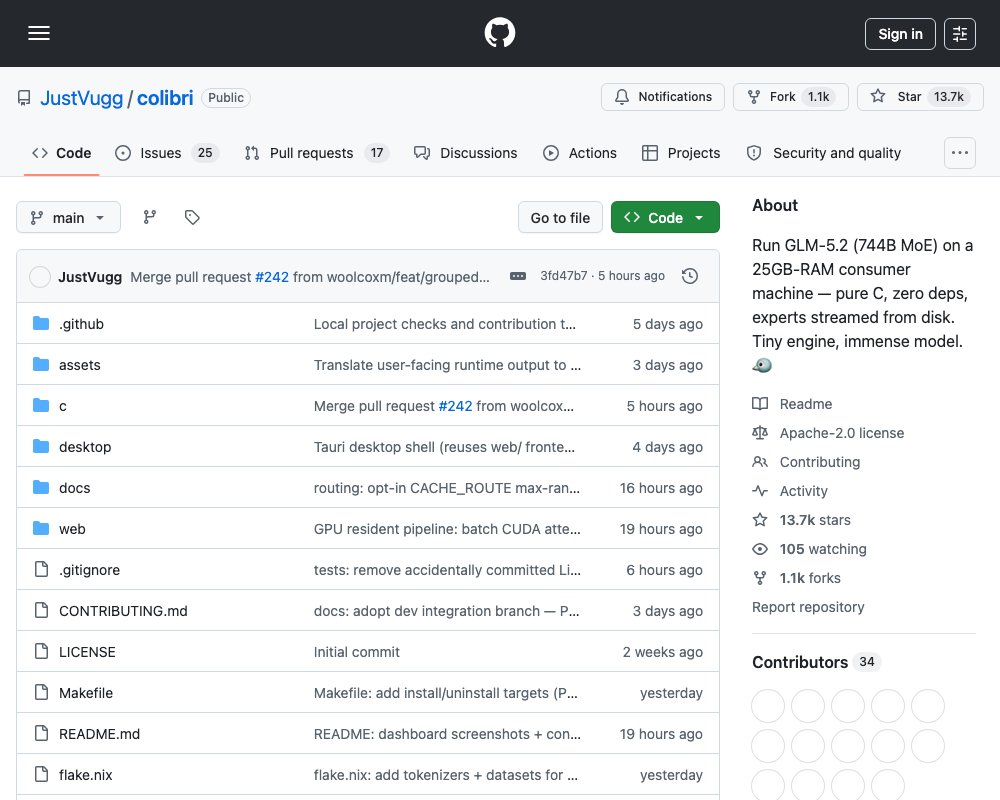The image size is (1000, 800).
Task: Star the colibri repository
Action: [920, 97]
